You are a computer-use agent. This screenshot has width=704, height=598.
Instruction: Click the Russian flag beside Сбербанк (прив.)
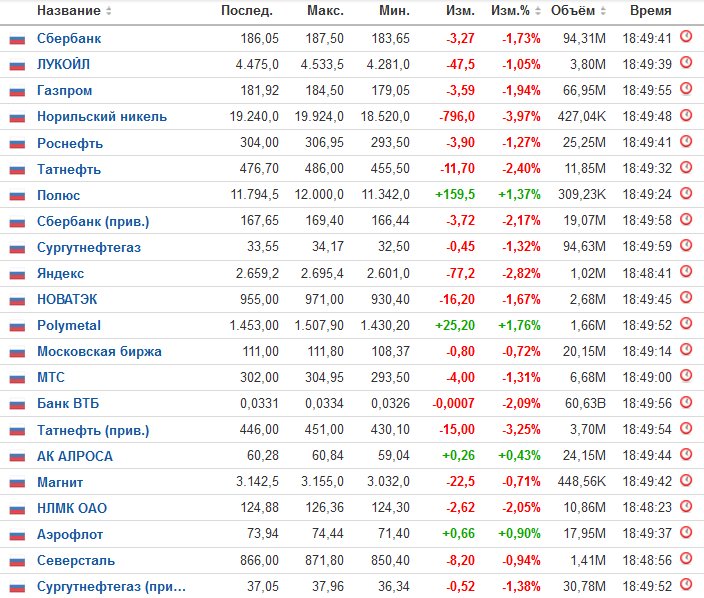tap(17, 222)
